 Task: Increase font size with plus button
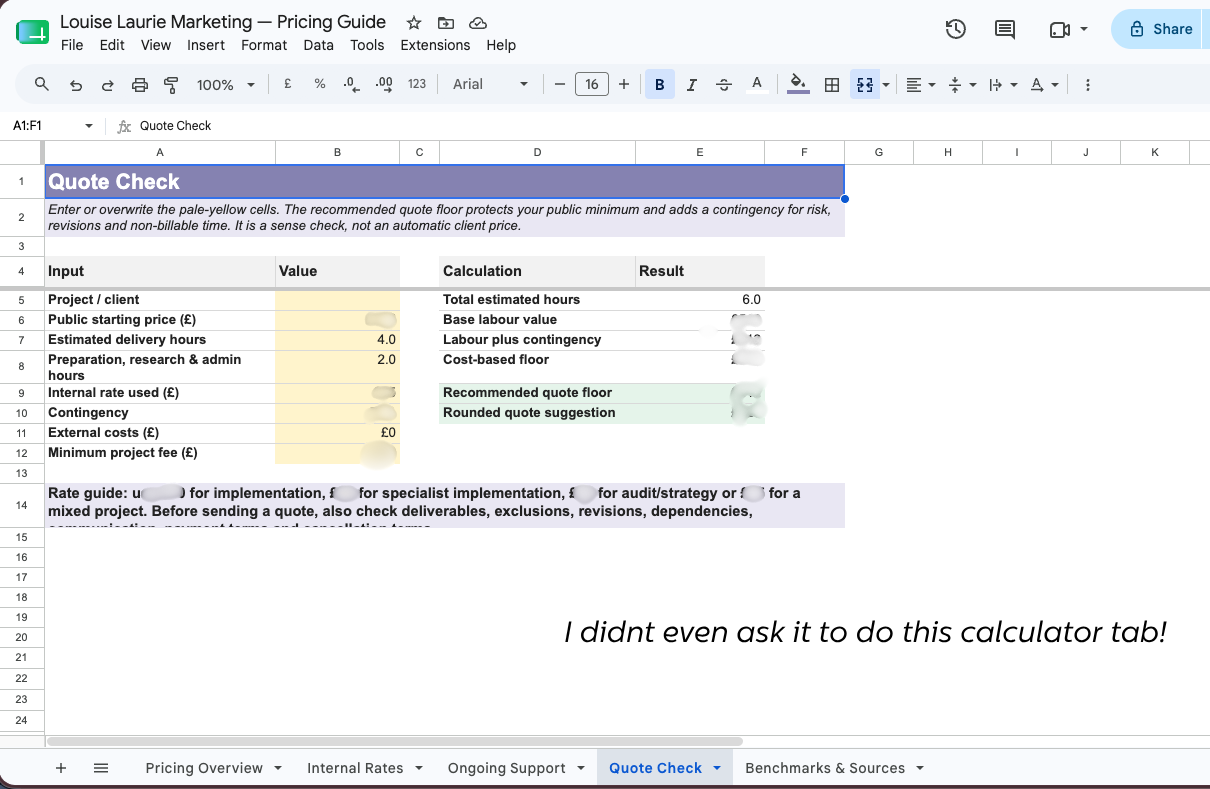624,85
